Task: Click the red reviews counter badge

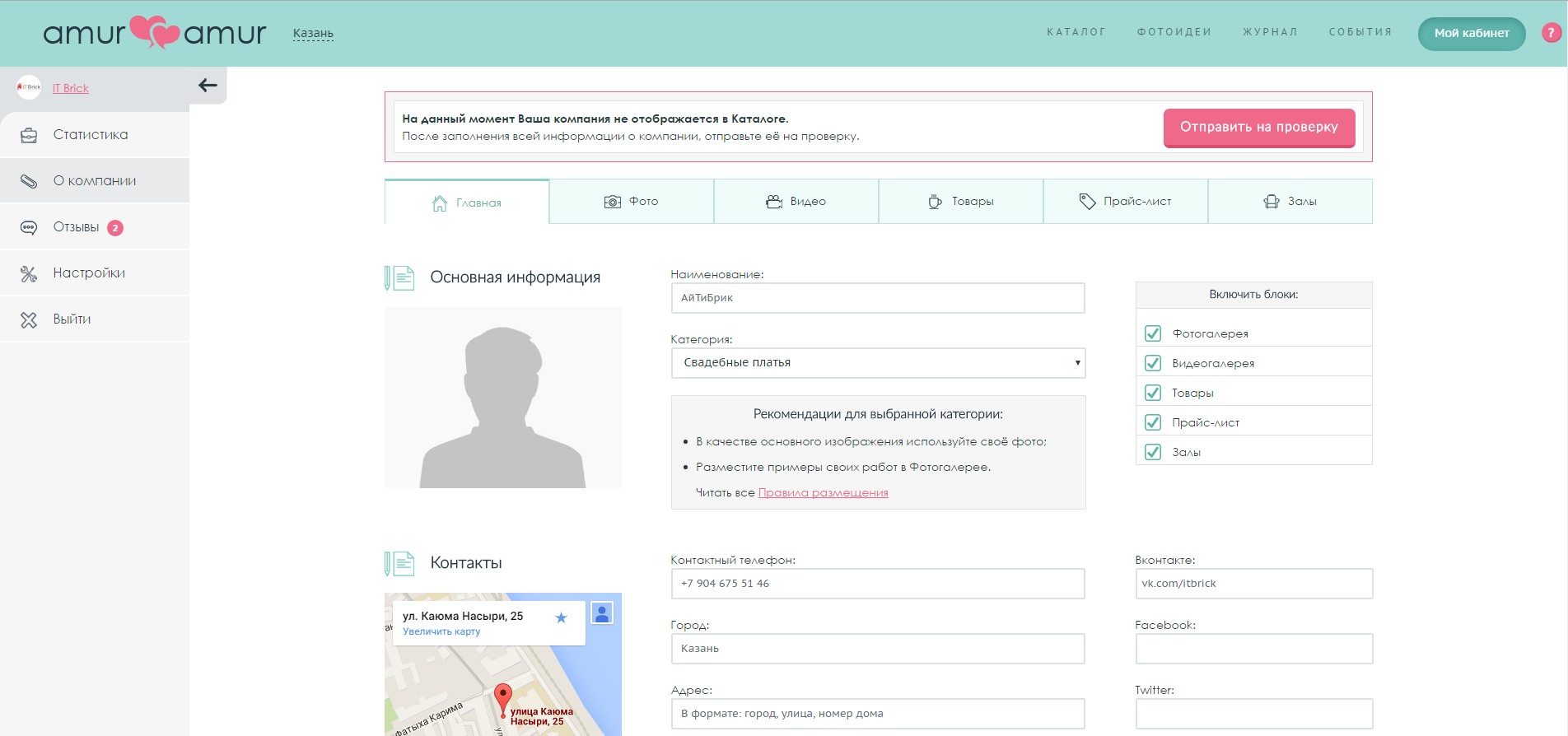Action: click(115, 228)
